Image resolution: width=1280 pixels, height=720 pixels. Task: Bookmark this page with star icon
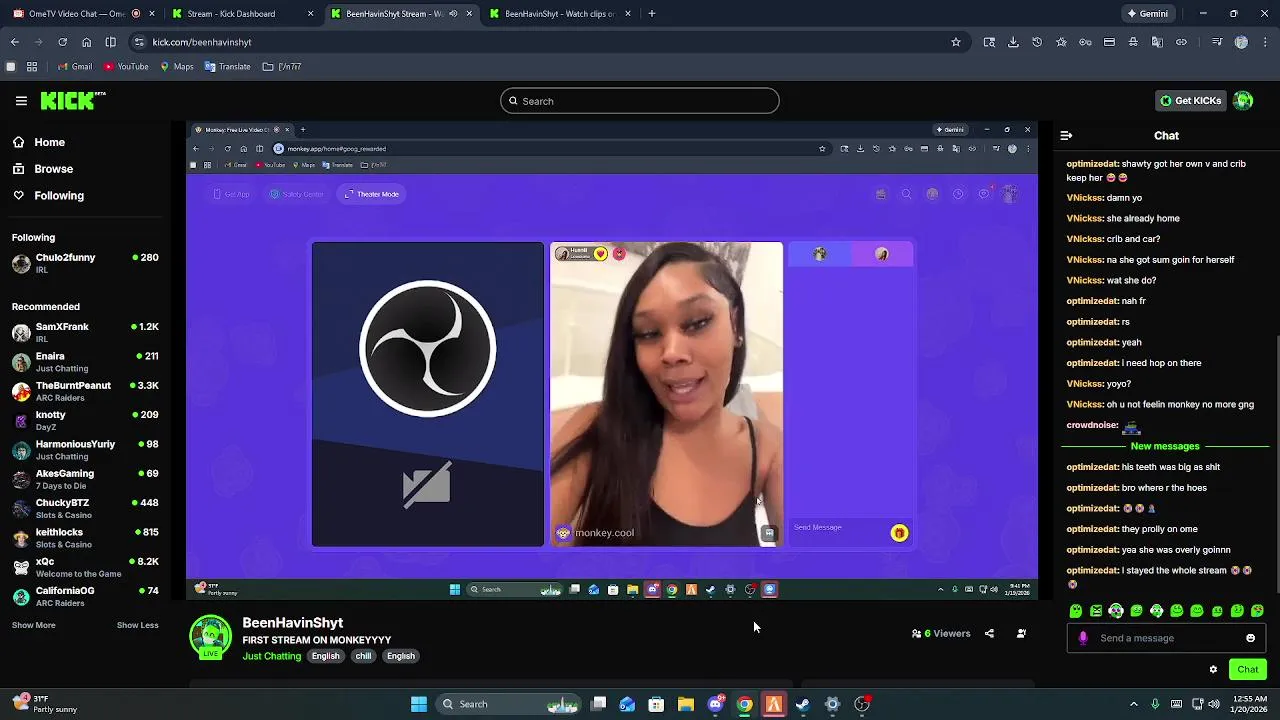956,42
